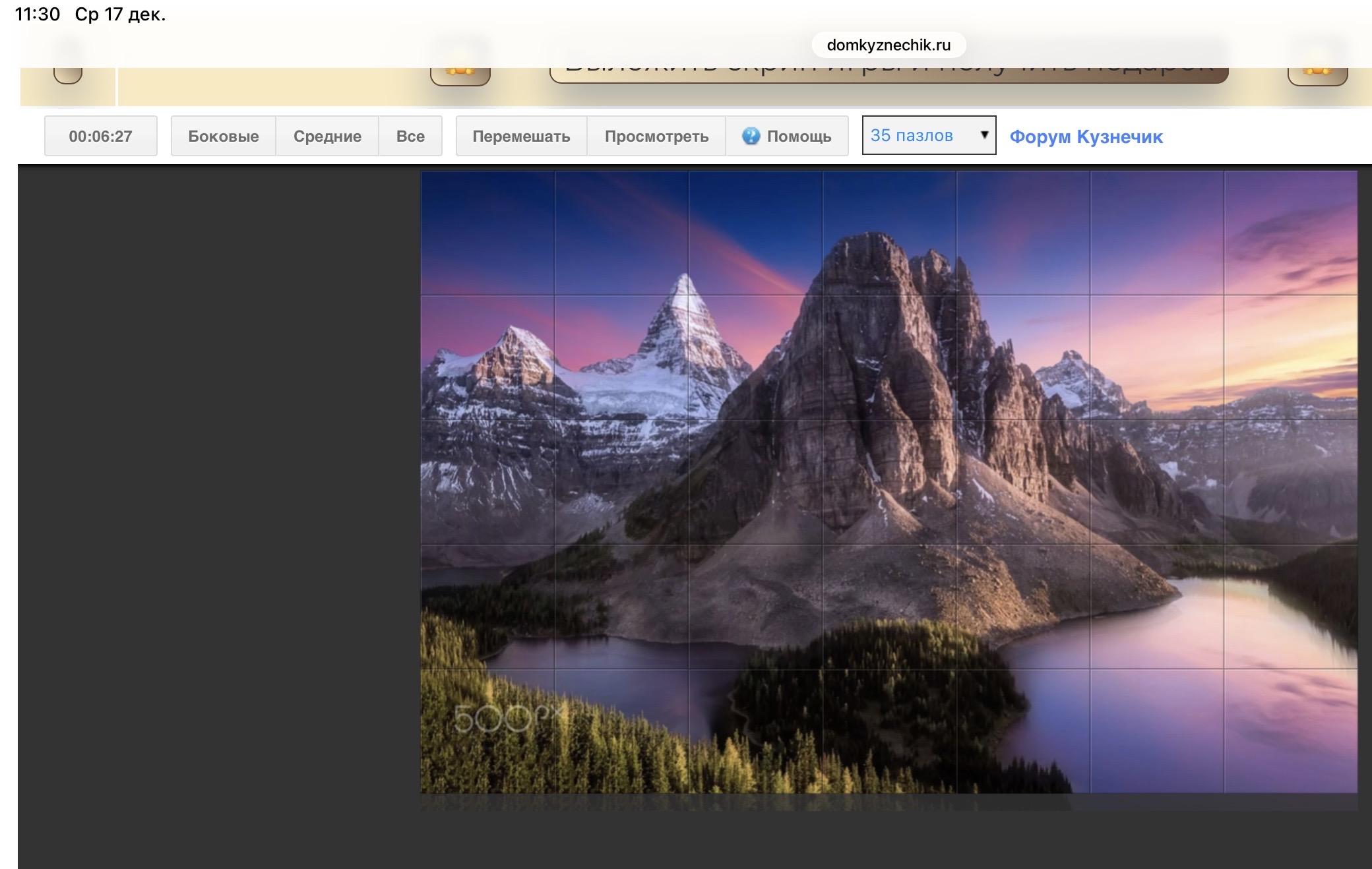Select the top-left corner dark blue sky piece
The width and height of the screenshot is (1372, 869).
click(x=487, y=233)
